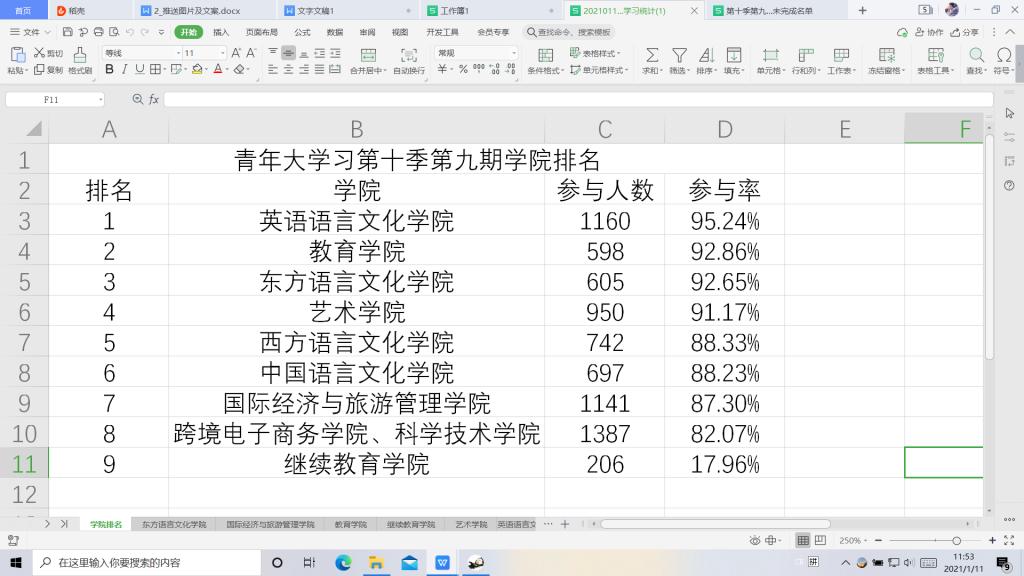Click the Find (查找) magnifier icon
This screenshot has height=576, width=1024.
coord(976,55)
